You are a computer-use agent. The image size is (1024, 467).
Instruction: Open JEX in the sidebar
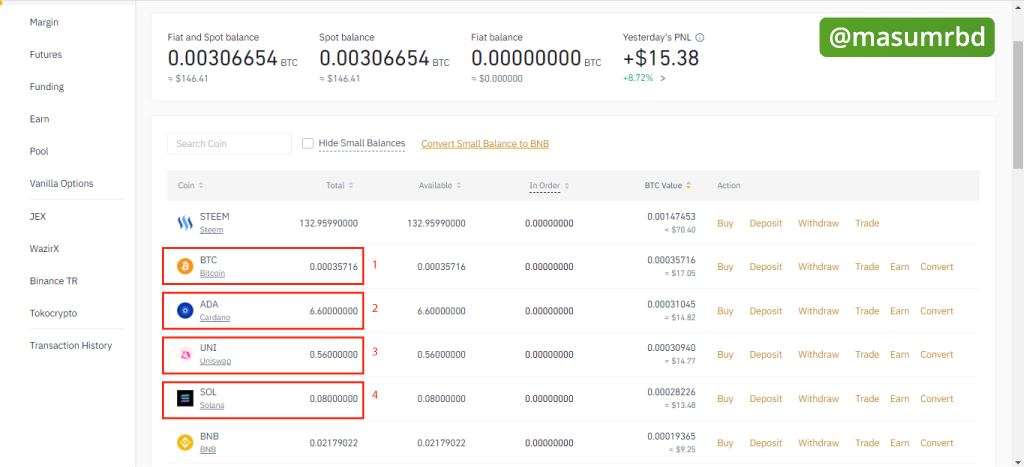[38, 216]
